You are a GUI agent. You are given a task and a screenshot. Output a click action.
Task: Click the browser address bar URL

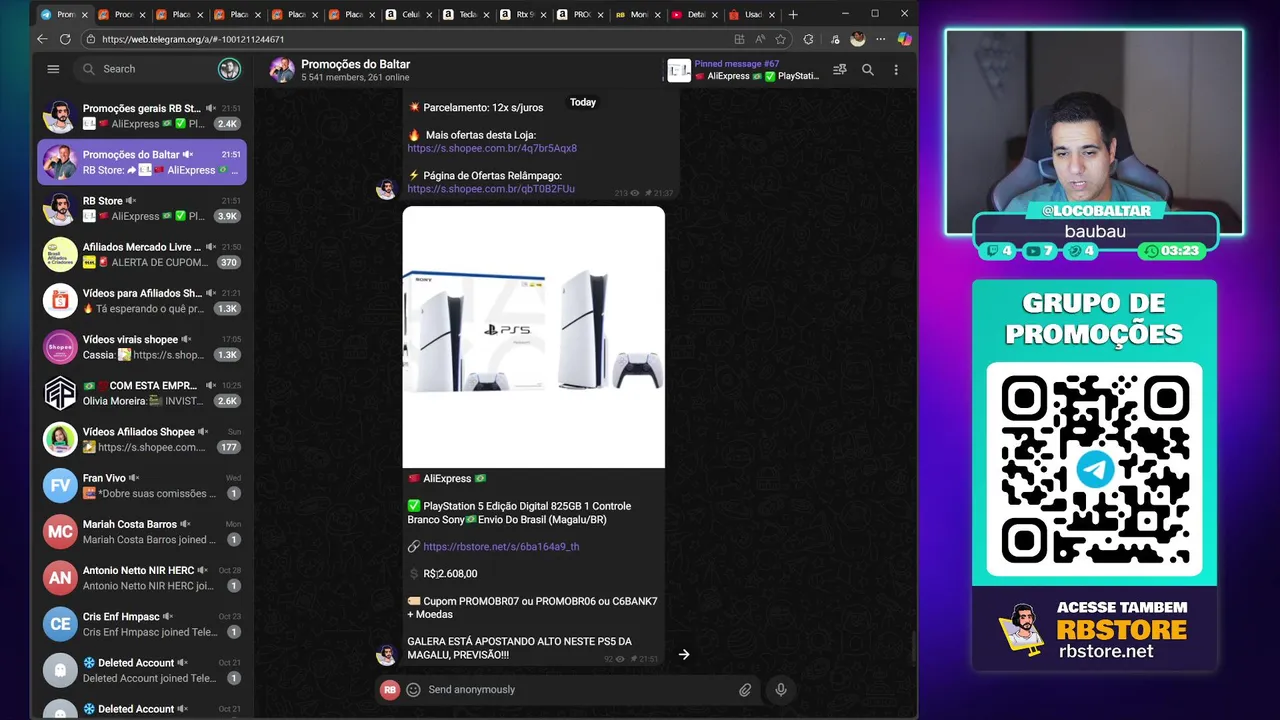point(193,39)
